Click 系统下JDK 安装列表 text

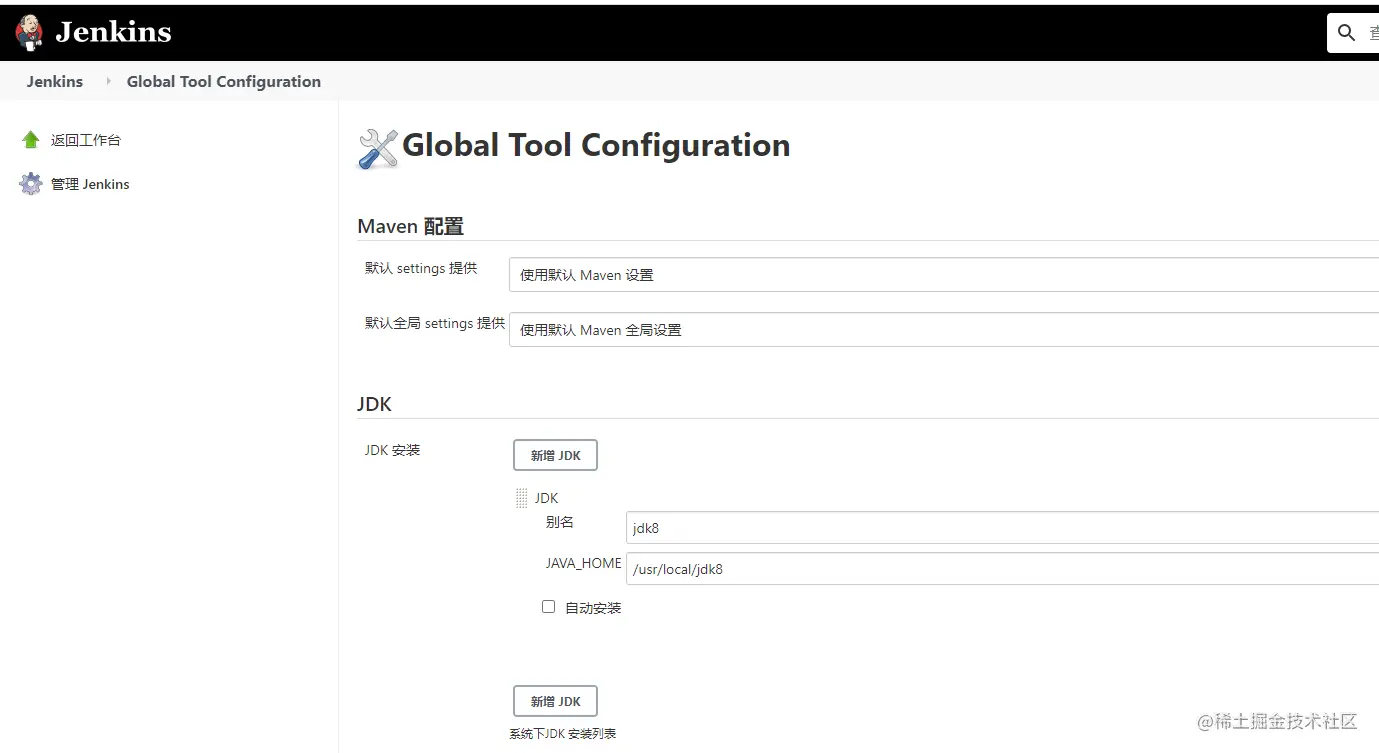pyautogui.click(x=563, y=734)
